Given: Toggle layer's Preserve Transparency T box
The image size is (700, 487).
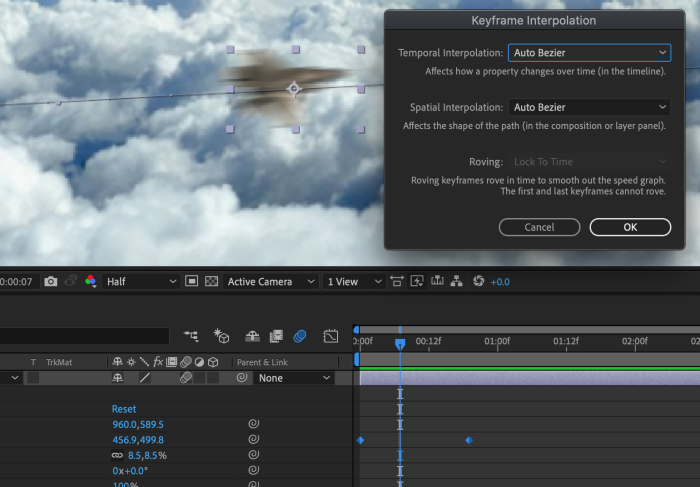Looking at the screenshot, I should (33, 378).
